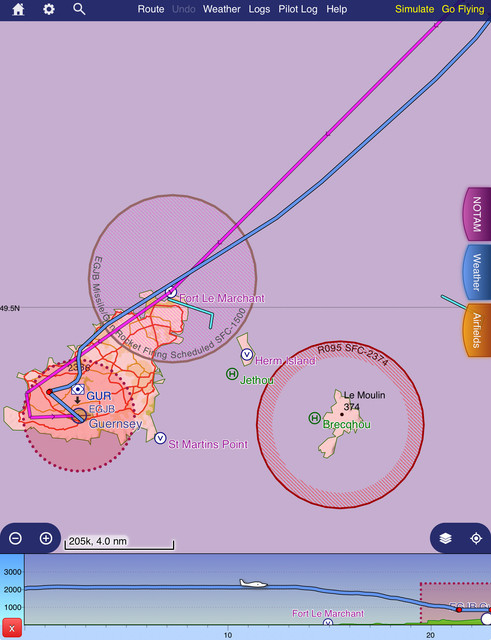The image size is (491, 640).
Task: Tap Go Flying button
Action: pos(463,9)
